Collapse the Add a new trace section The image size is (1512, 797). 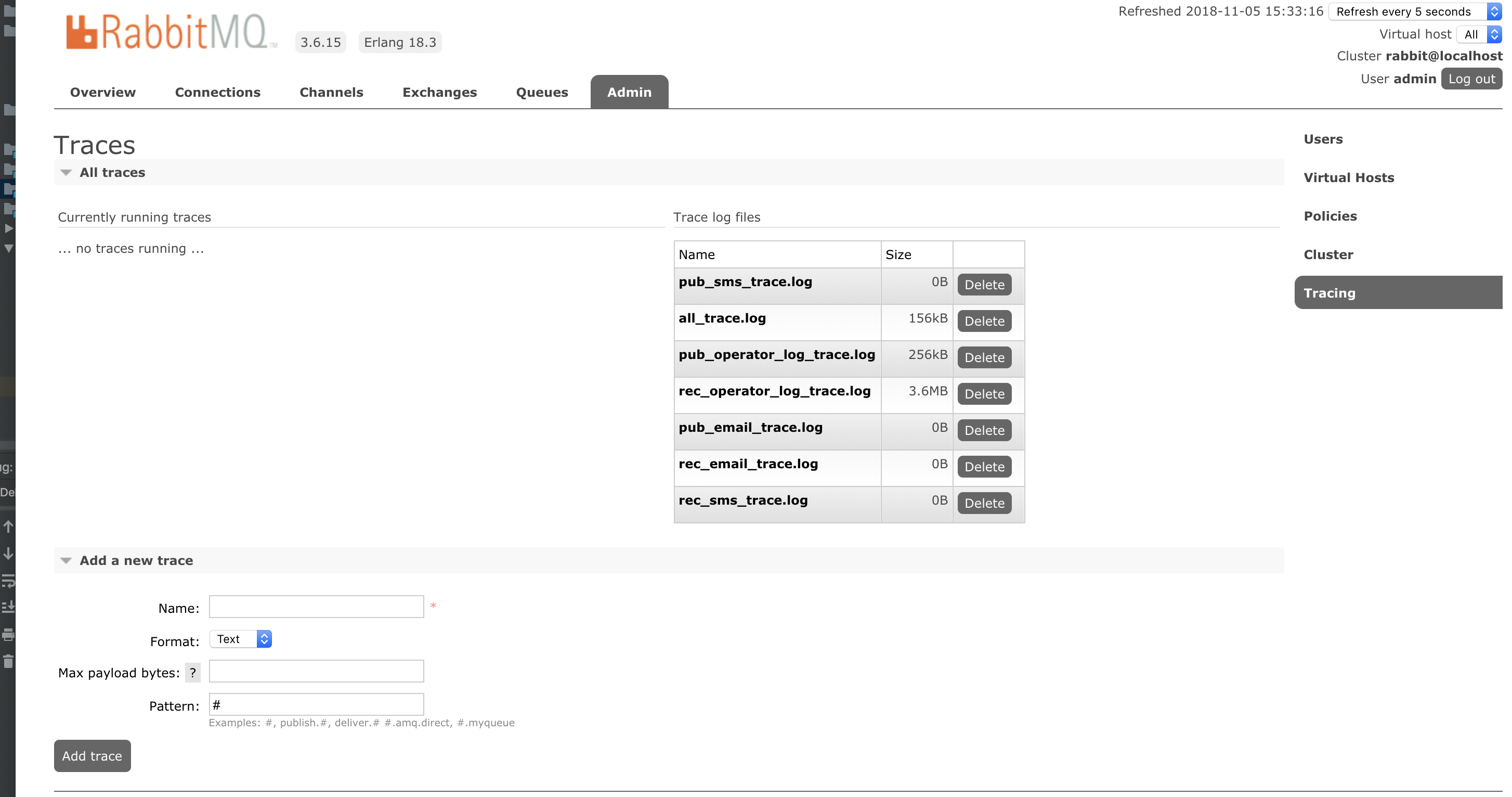point(67,560)
